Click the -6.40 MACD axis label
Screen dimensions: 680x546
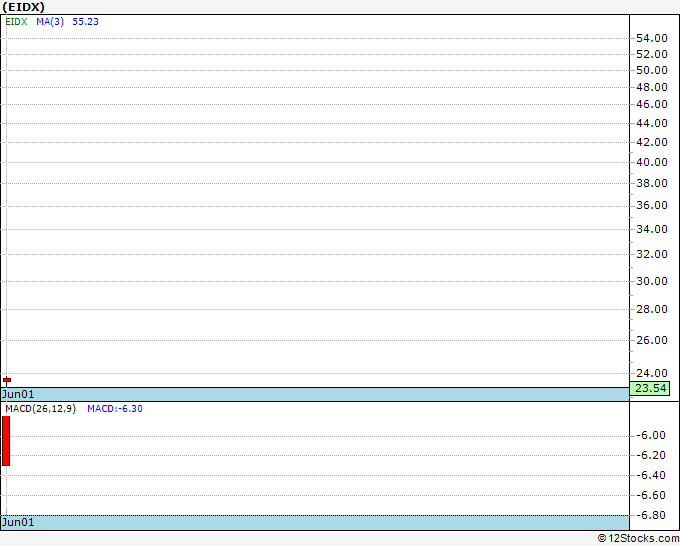coord(651,475)
